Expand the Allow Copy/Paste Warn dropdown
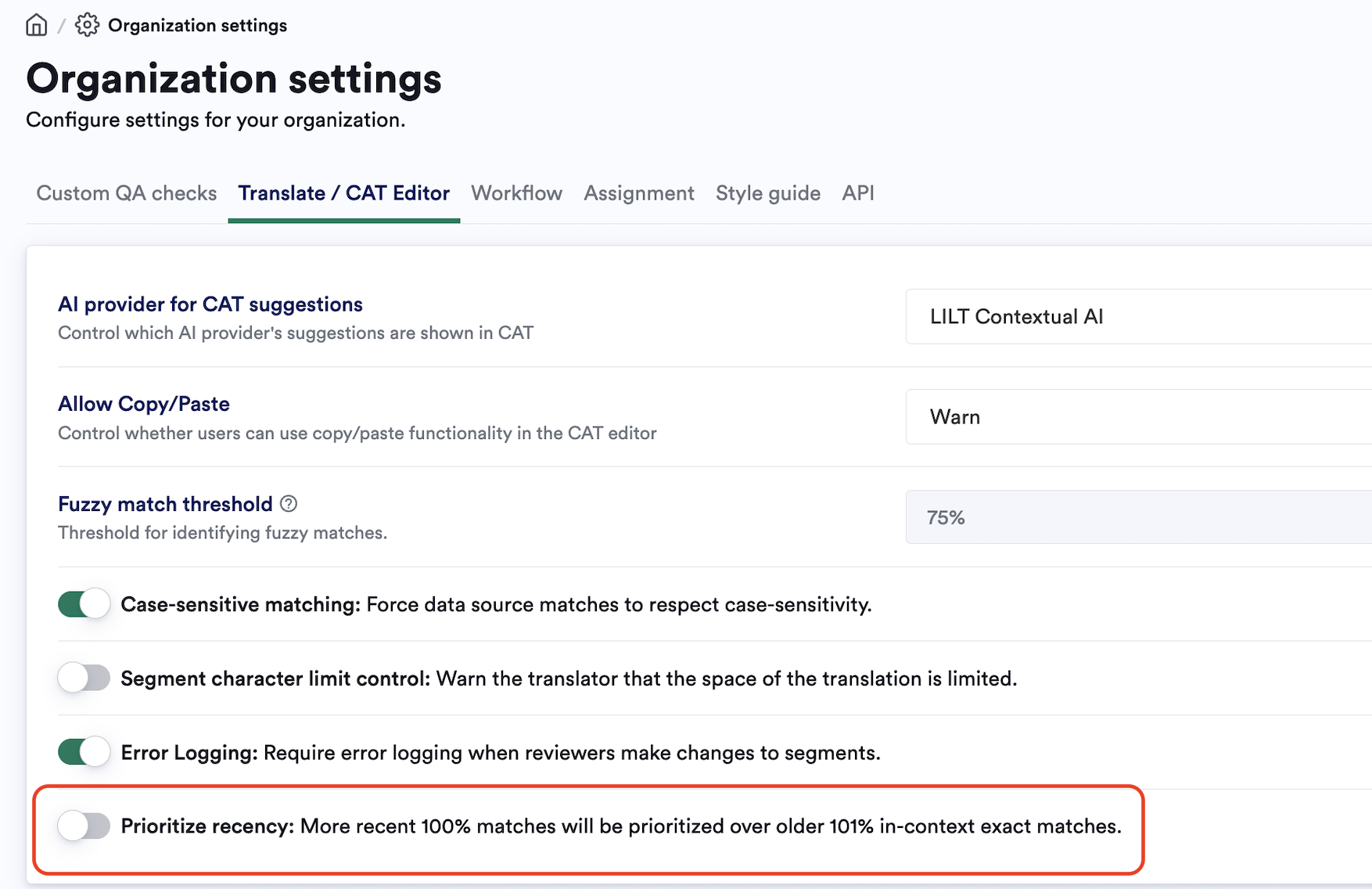This screenshot has width=1372, height=889. [1139, 416]
